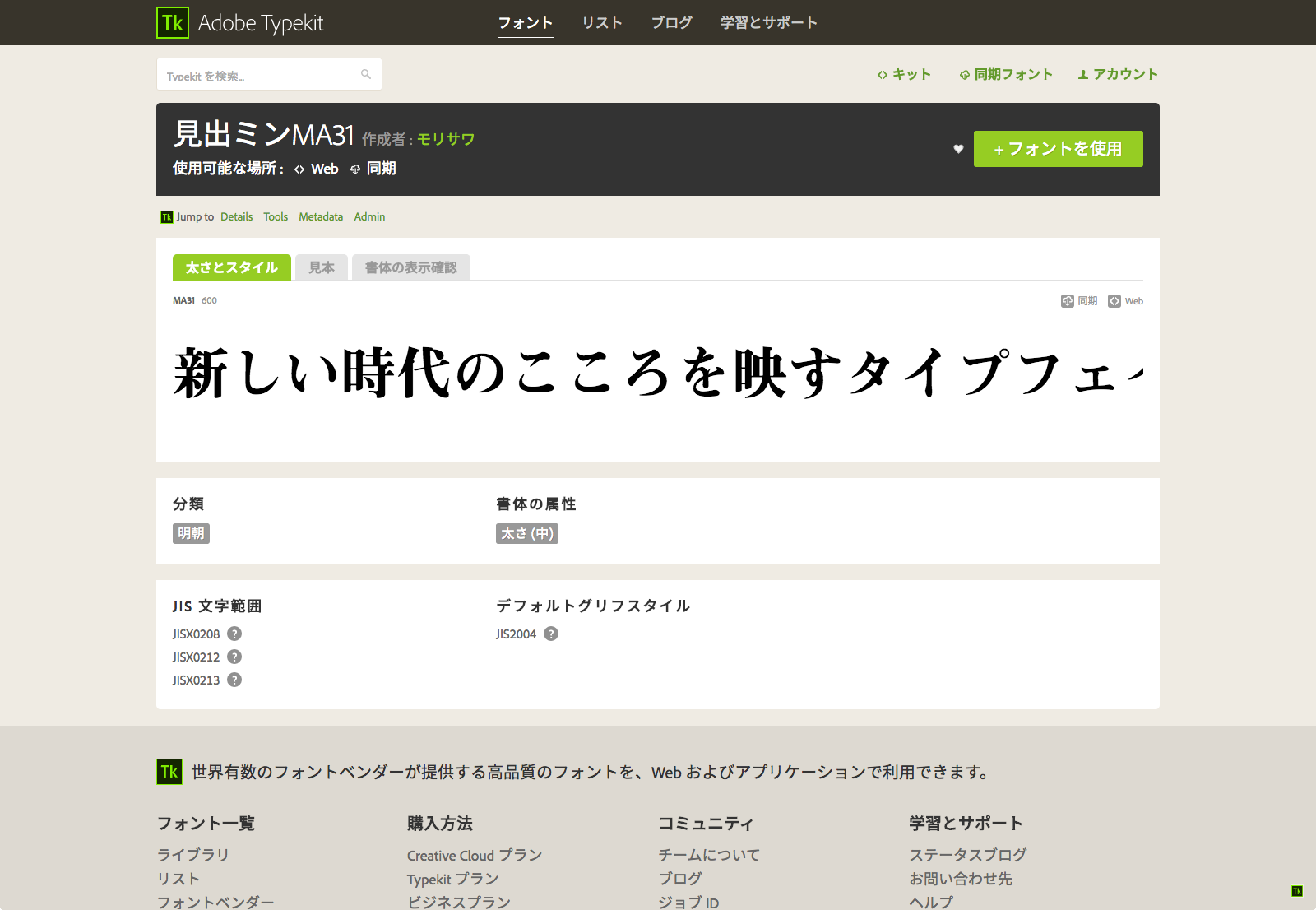The image size is (1316, 910).
Task: Open the モリサワ foundry link
Action: point(445,139)
